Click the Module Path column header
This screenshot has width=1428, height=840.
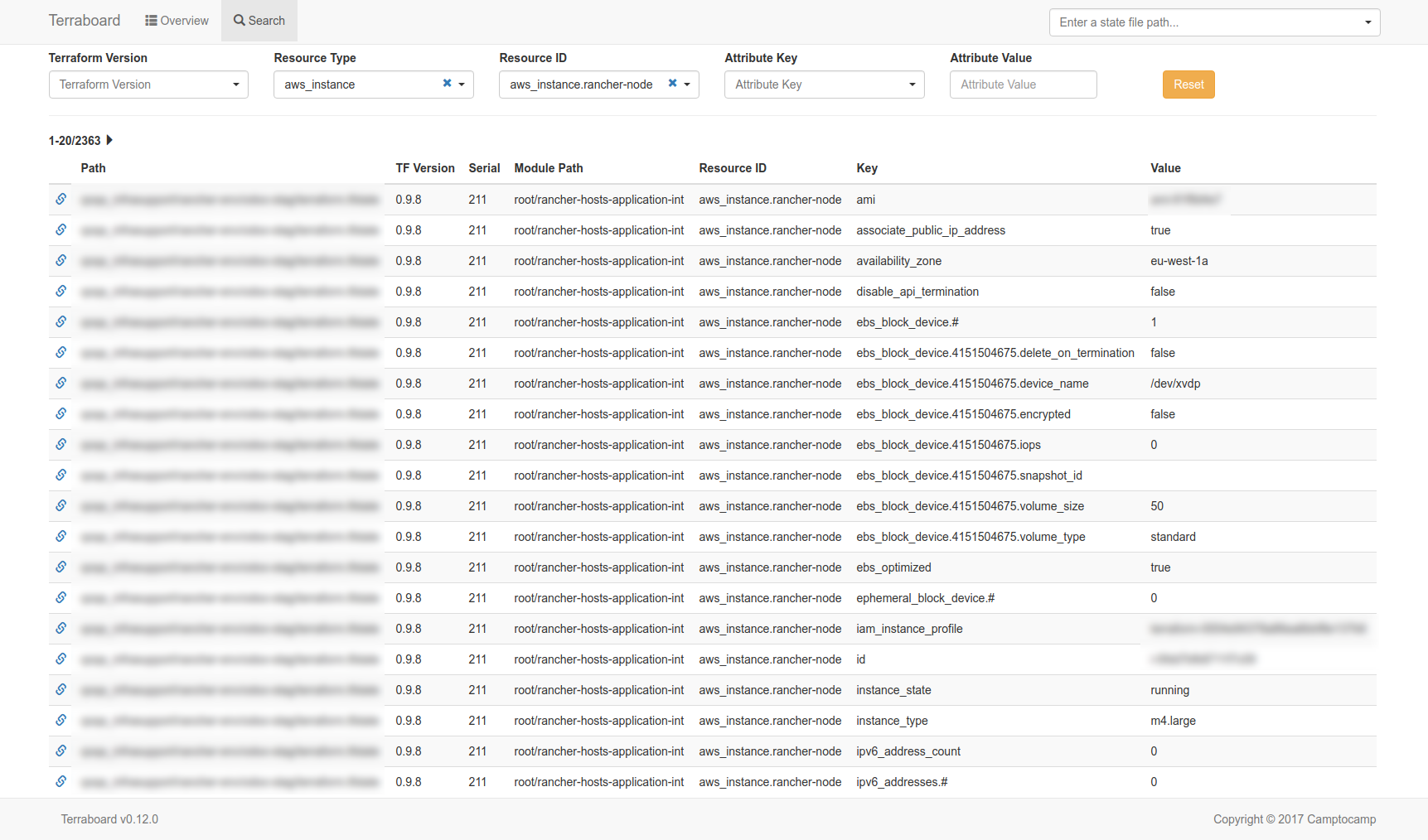(549, 168)
